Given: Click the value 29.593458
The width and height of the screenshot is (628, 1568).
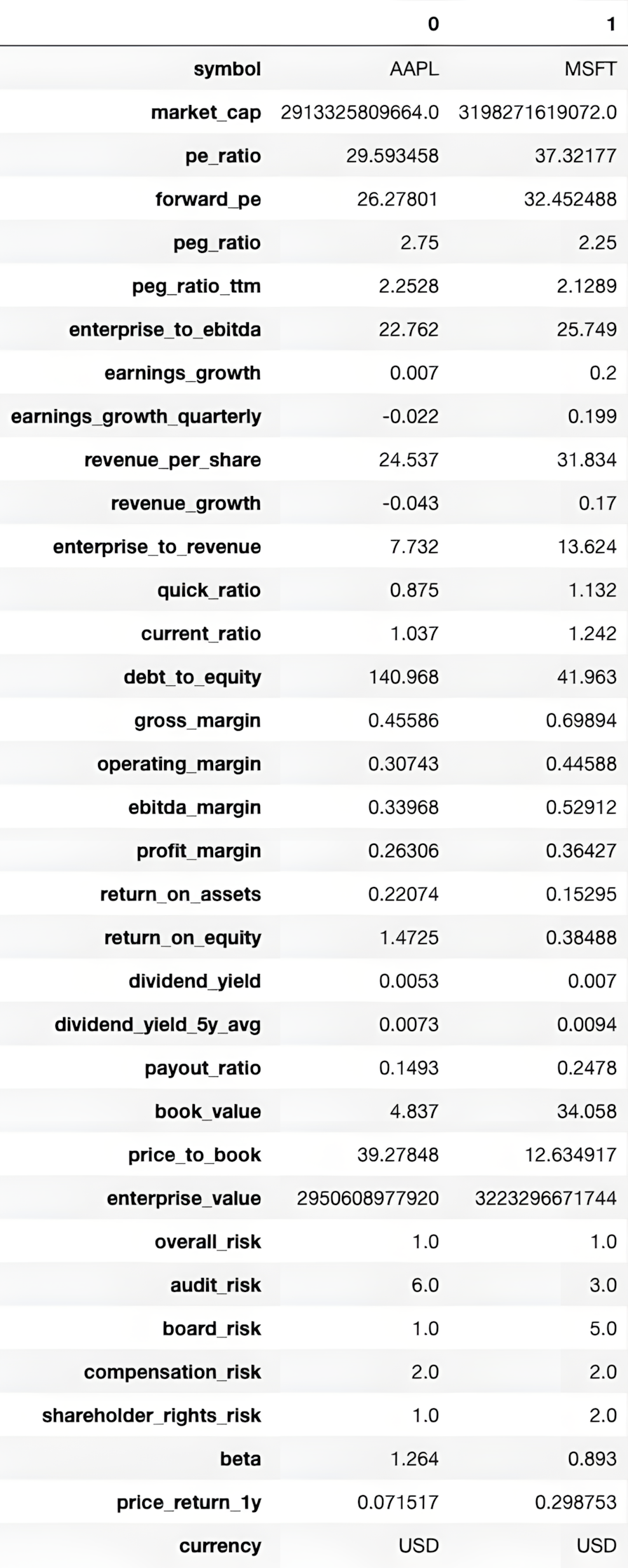Looking at the screenshot, I should pos(392,156).
